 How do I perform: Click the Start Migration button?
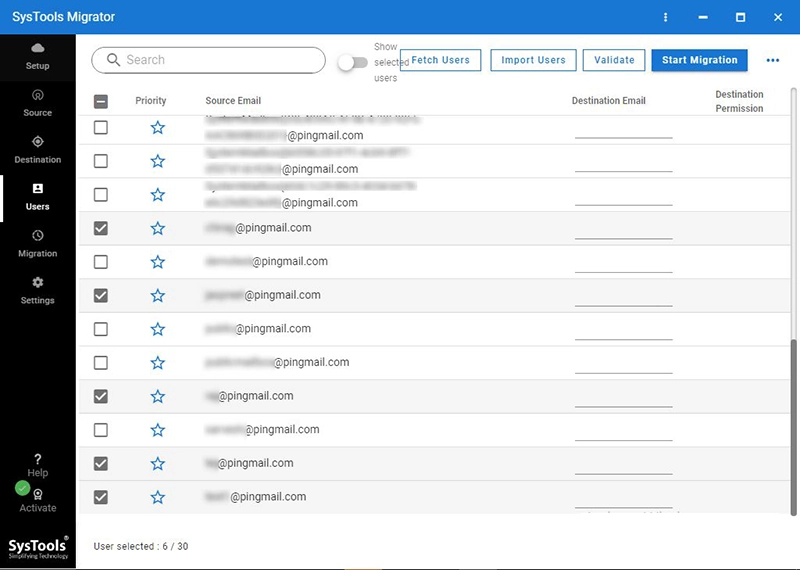click(x=699, y=60)
